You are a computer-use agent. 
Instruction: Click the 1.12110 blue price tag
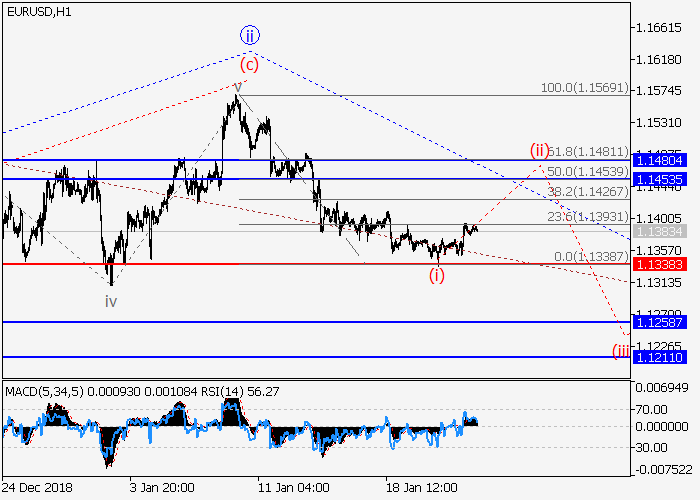click(663, 356)
